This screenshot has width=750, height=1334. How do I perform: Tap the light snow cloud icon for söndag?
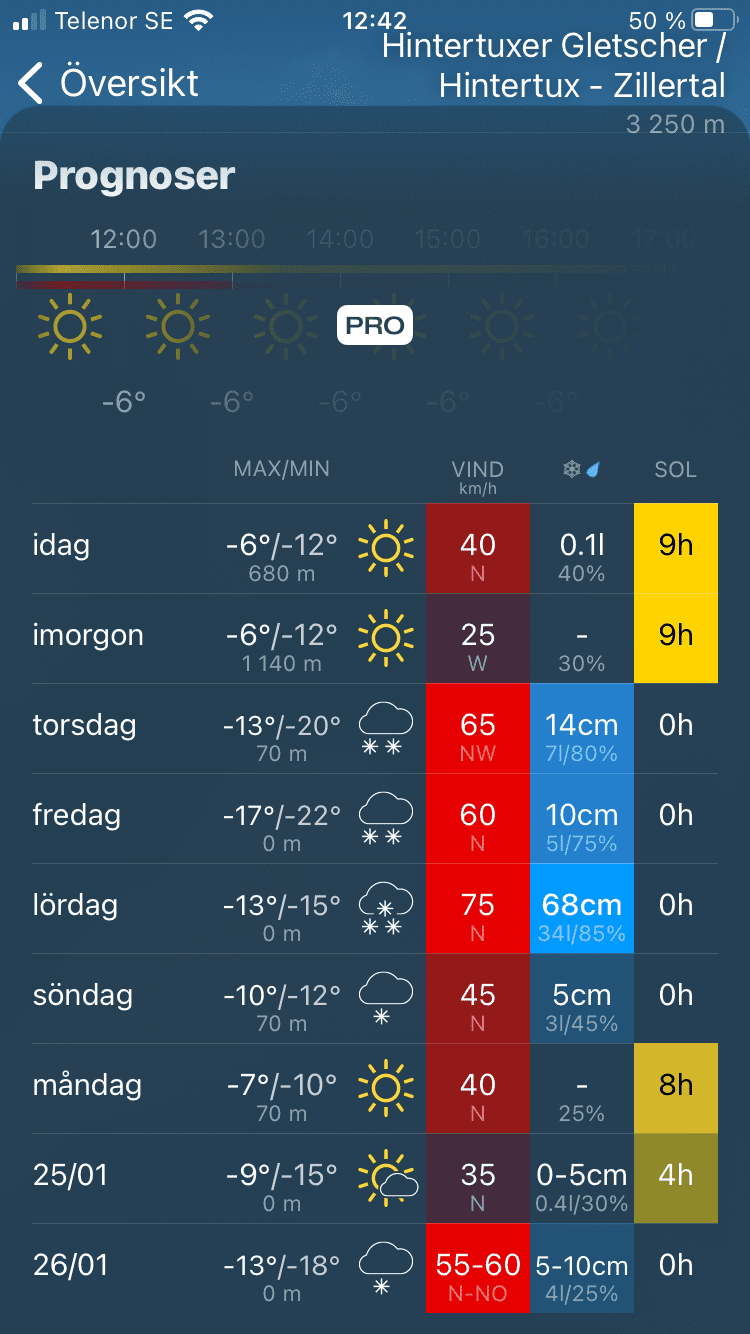click(386, 999)
